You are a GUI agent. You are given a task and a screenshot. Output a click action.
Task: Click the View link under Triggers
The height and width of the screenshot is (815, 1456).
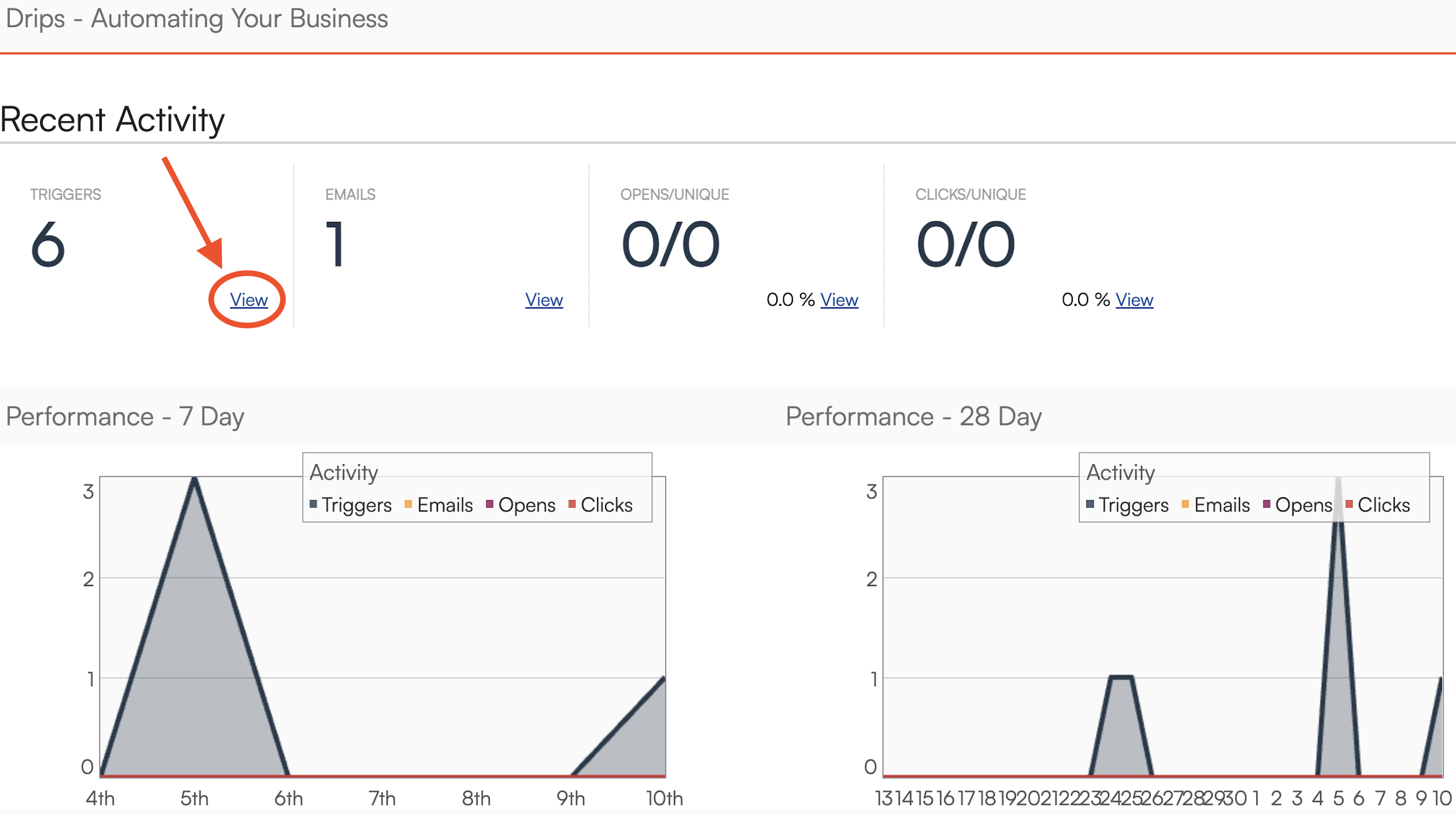(248, 300)
